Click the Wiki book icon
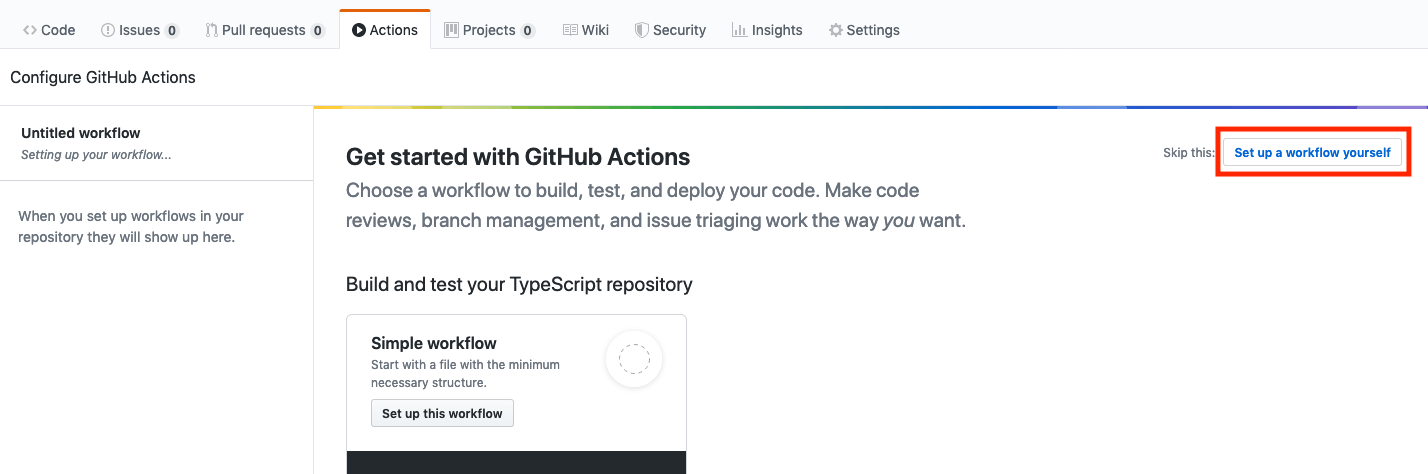Screen dimensions: 1428x474 coord(570,30)
